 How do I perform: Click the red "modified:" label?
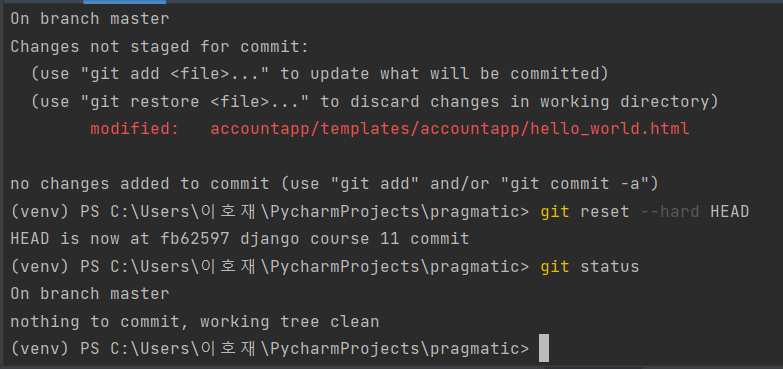pyautogui.click(x=135, y=129)
